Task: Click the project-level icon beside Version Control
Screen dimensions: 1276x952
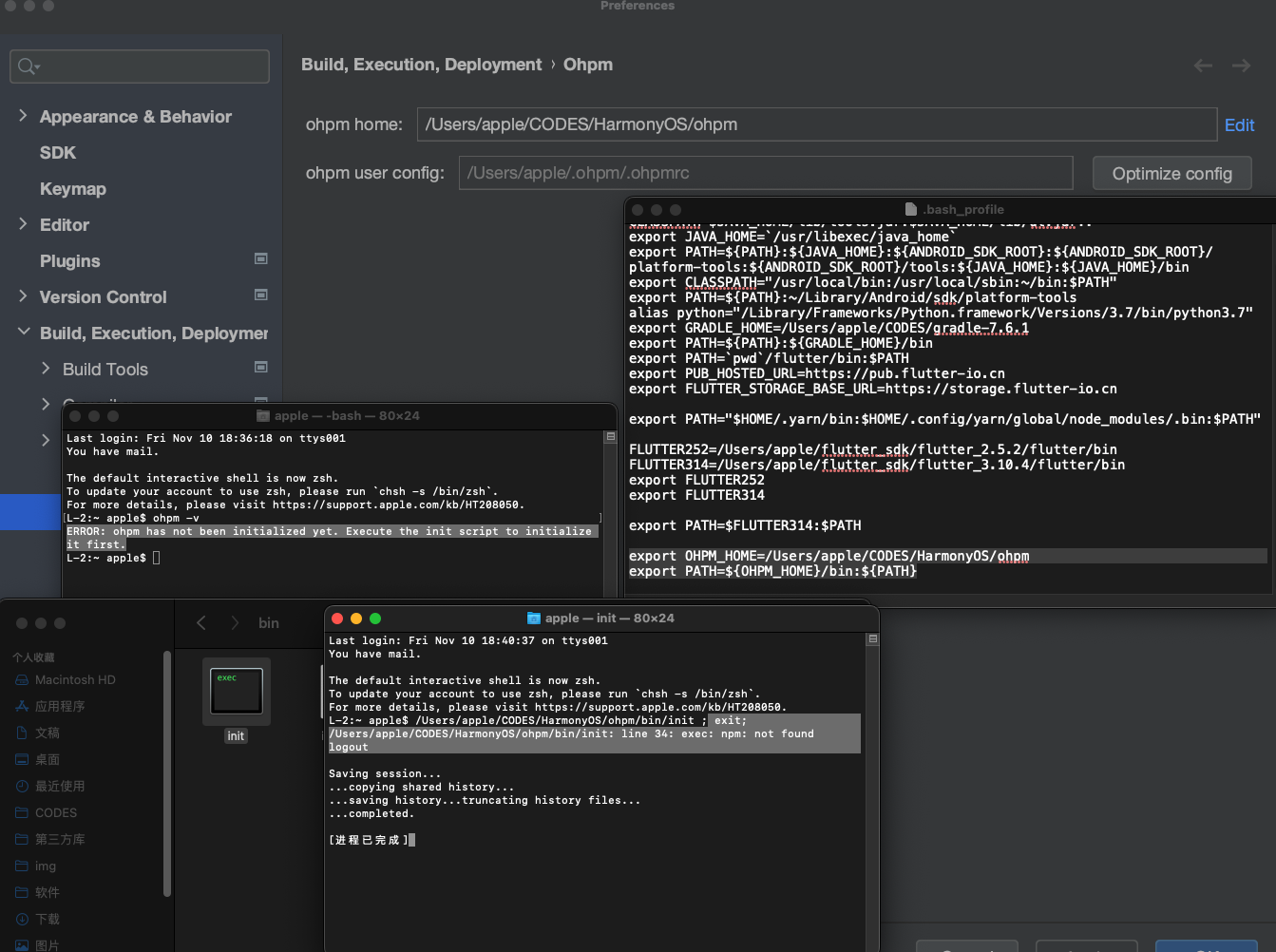Action: 261,295
